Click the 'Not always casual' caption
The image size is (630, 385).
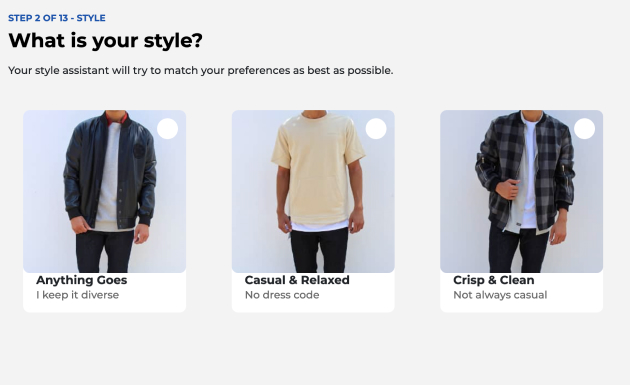500,295
